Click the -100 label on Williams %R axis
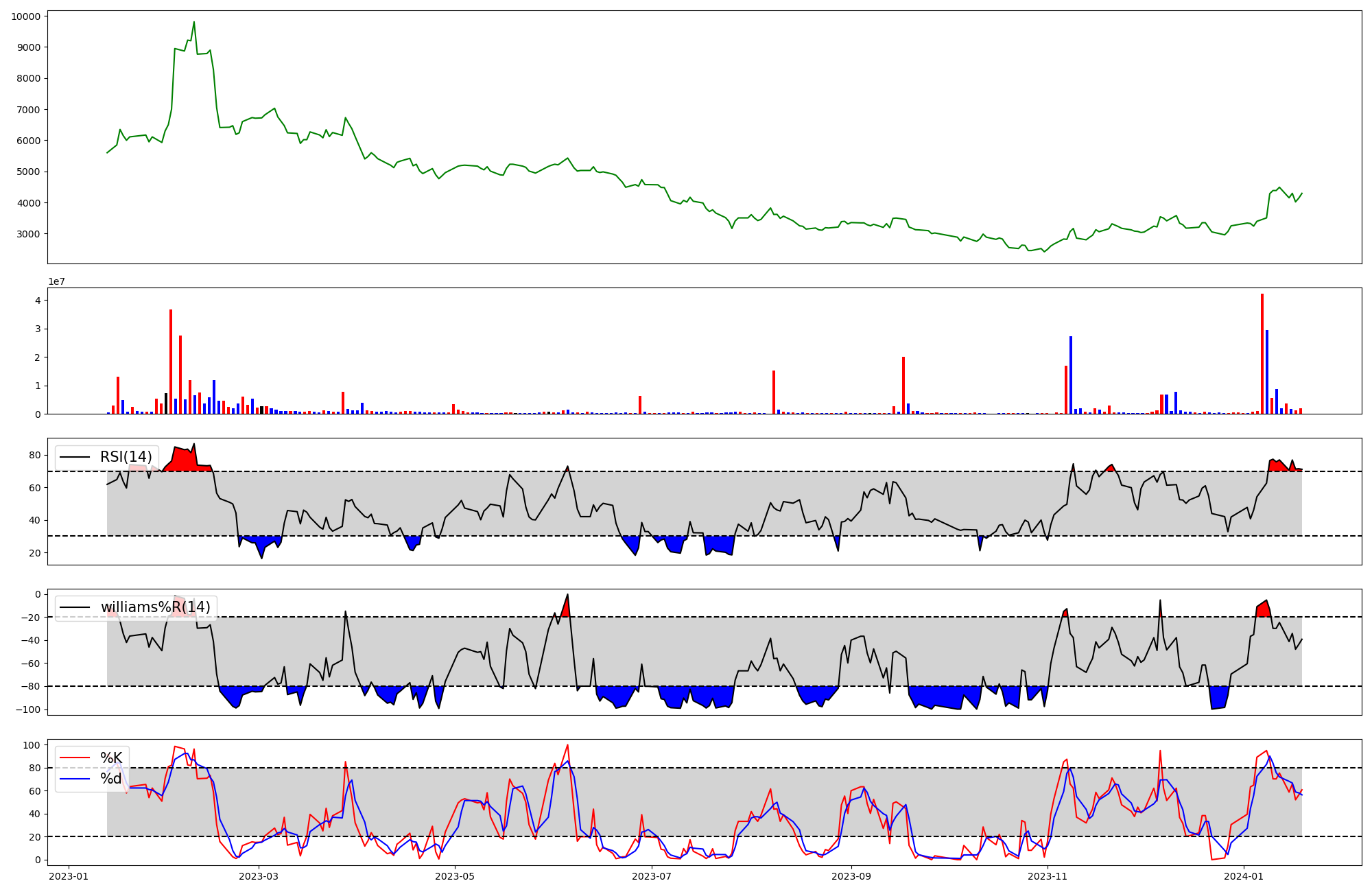 click(27, 709)
